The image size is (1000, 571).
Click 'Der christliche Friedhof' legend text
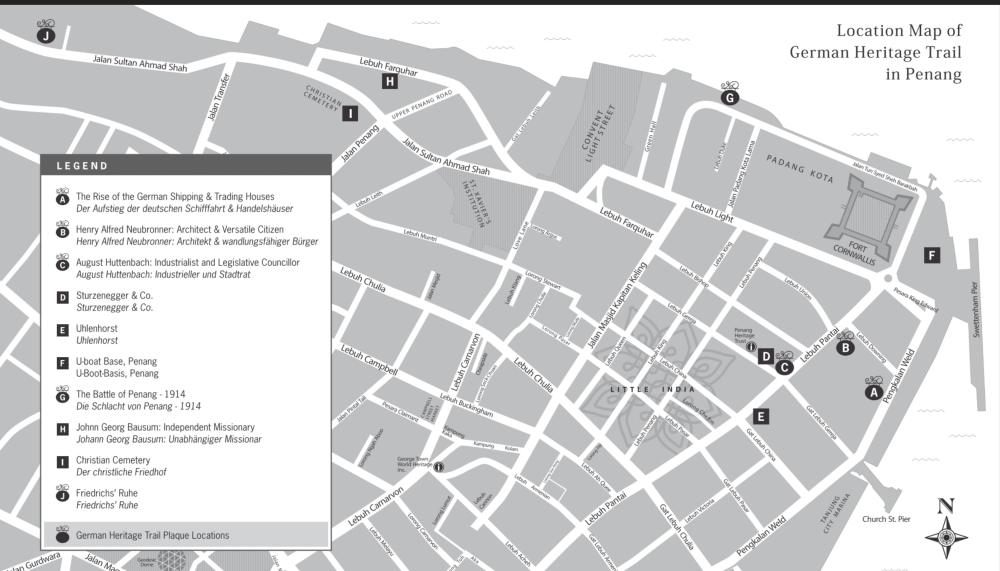tap(121, 472)
